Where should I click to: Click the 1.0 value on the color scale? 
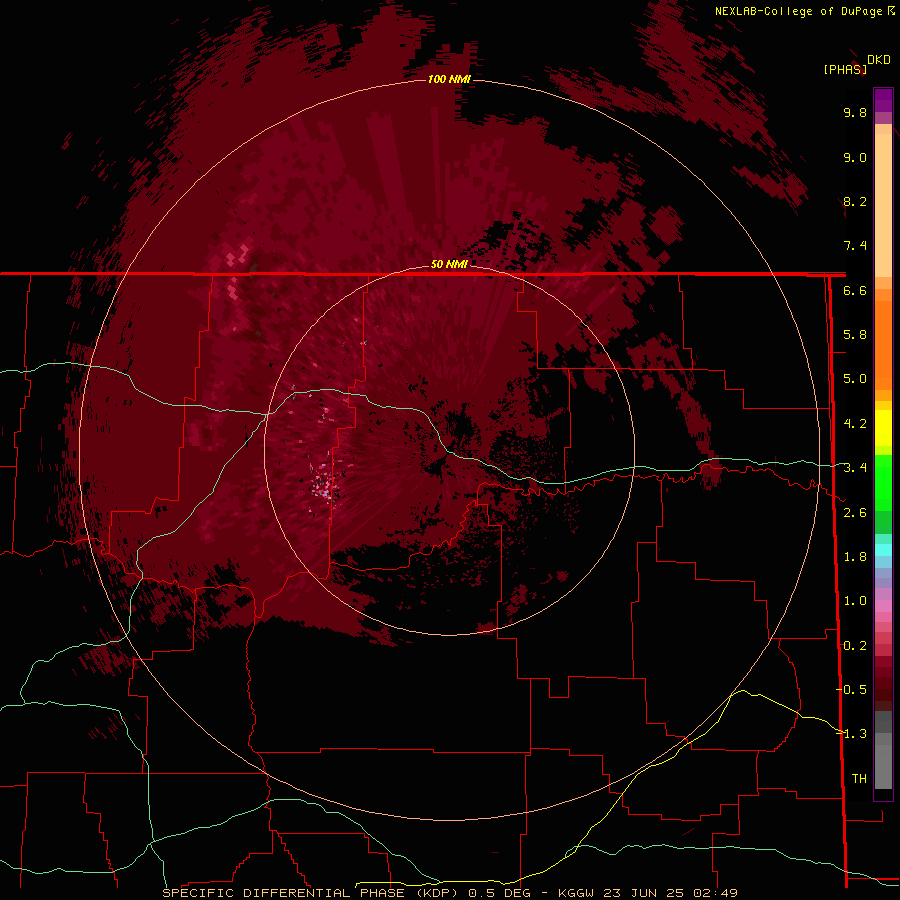855,601
